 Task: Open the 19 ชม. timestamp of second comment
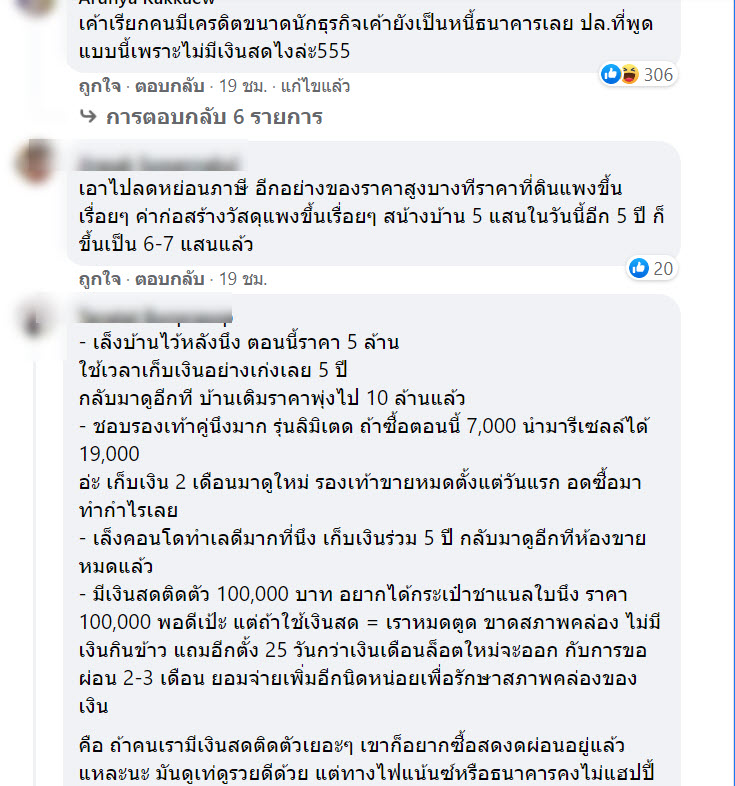click(243, 279)
